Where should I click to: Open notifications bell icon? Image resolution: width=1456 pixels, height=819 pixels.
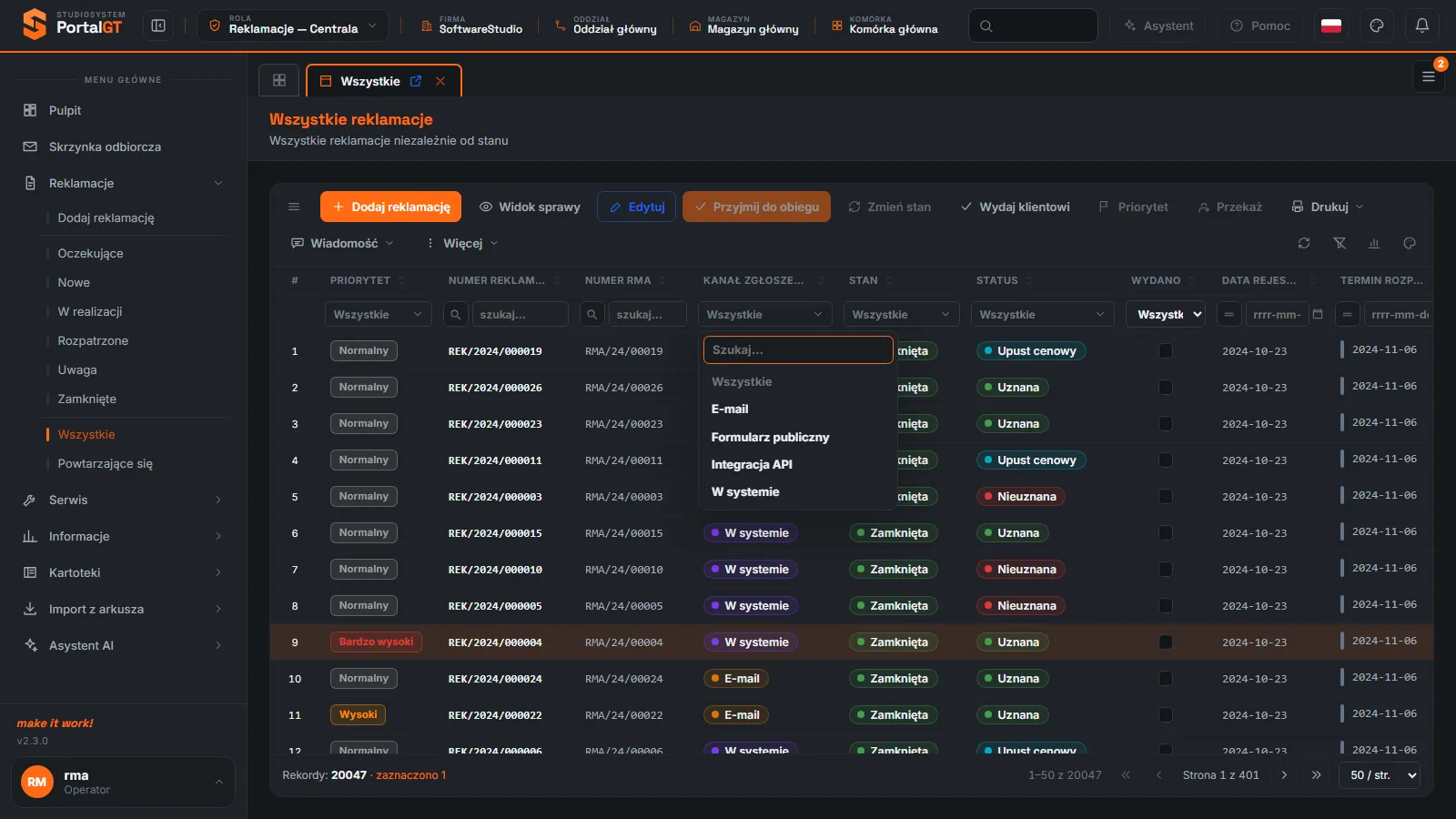1422,25
